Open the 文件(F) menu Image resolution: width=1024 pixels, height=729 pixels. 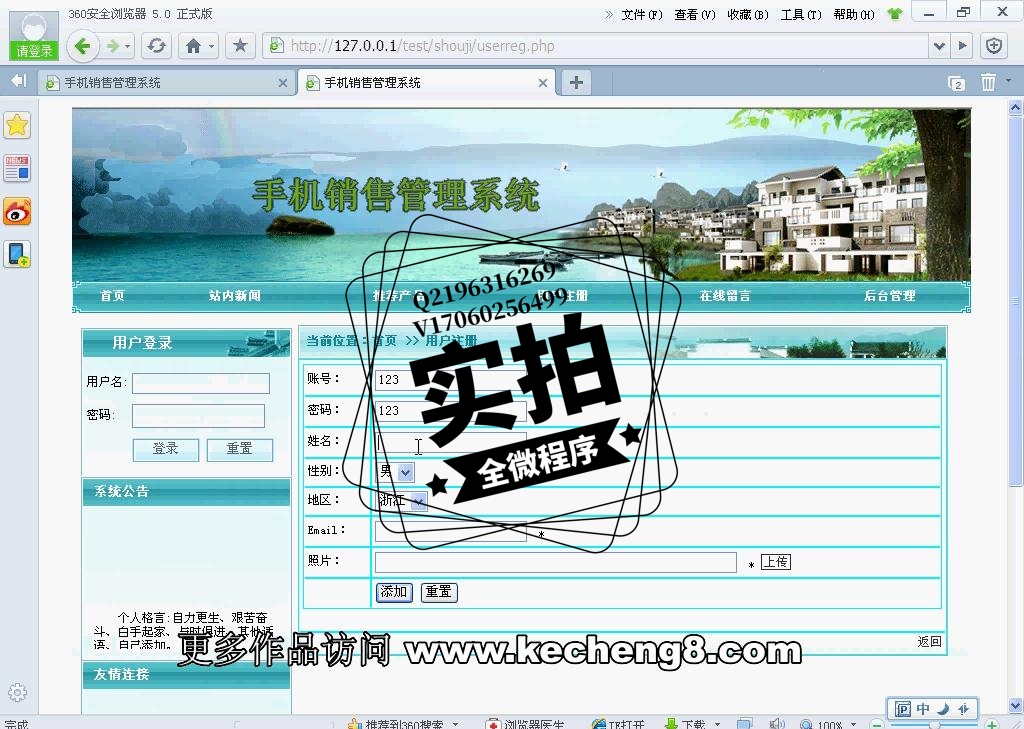642,14
